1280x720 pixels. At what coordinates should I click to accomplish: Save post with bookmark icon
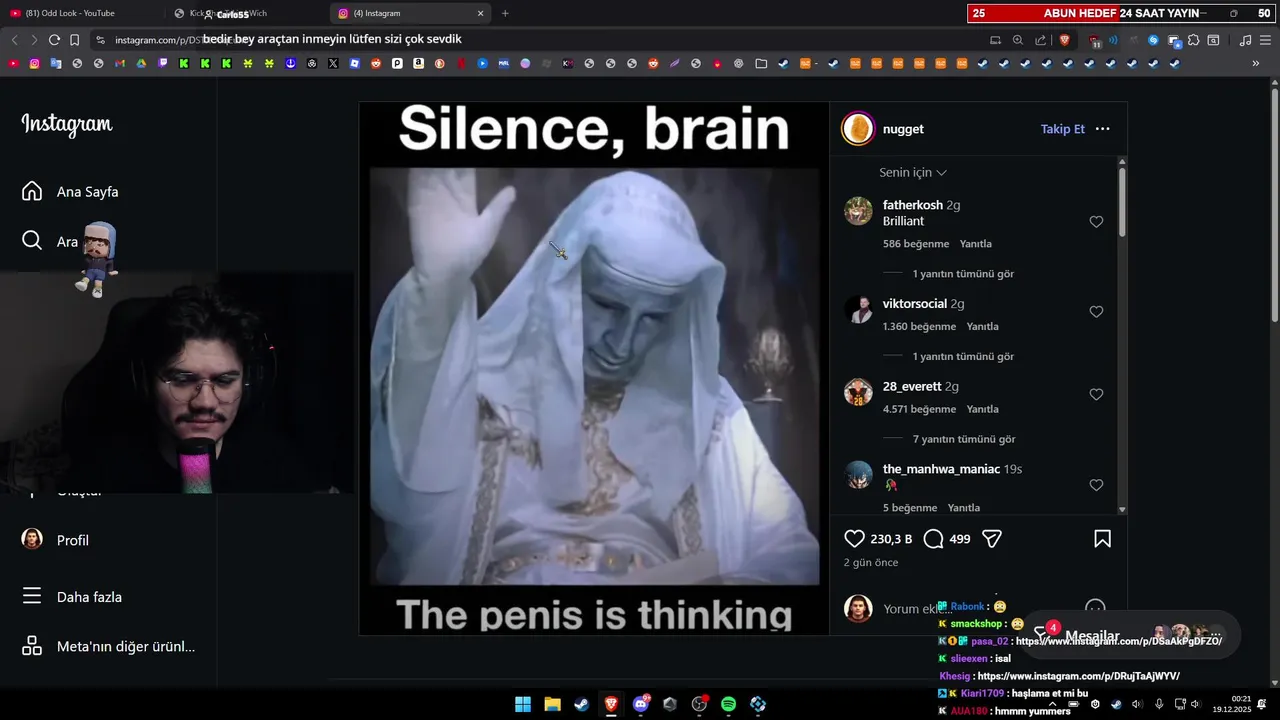(x=1102, y=539)
